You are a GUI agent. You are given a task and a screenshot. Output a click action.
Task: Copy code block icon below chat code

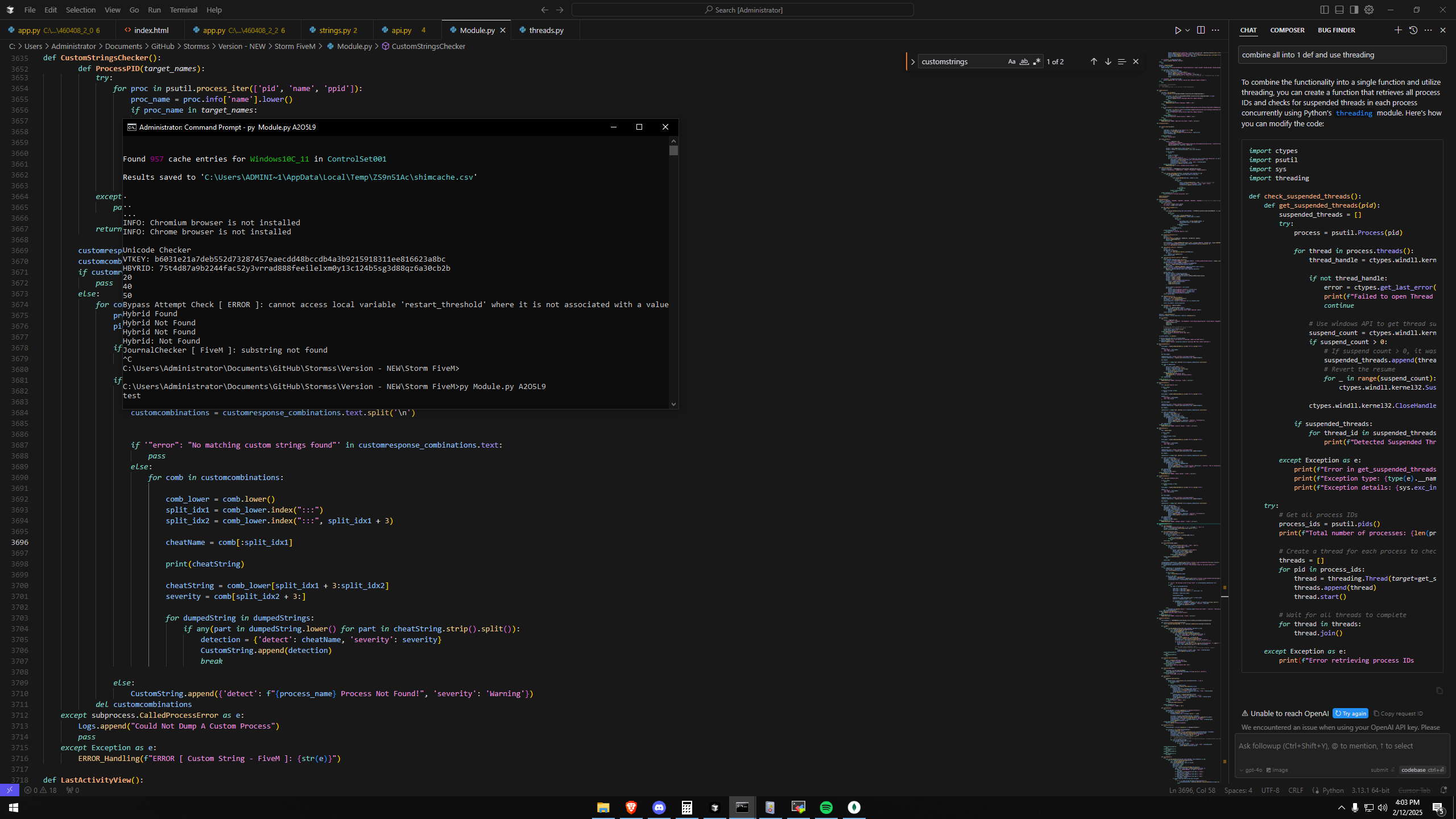point(1440,690)
